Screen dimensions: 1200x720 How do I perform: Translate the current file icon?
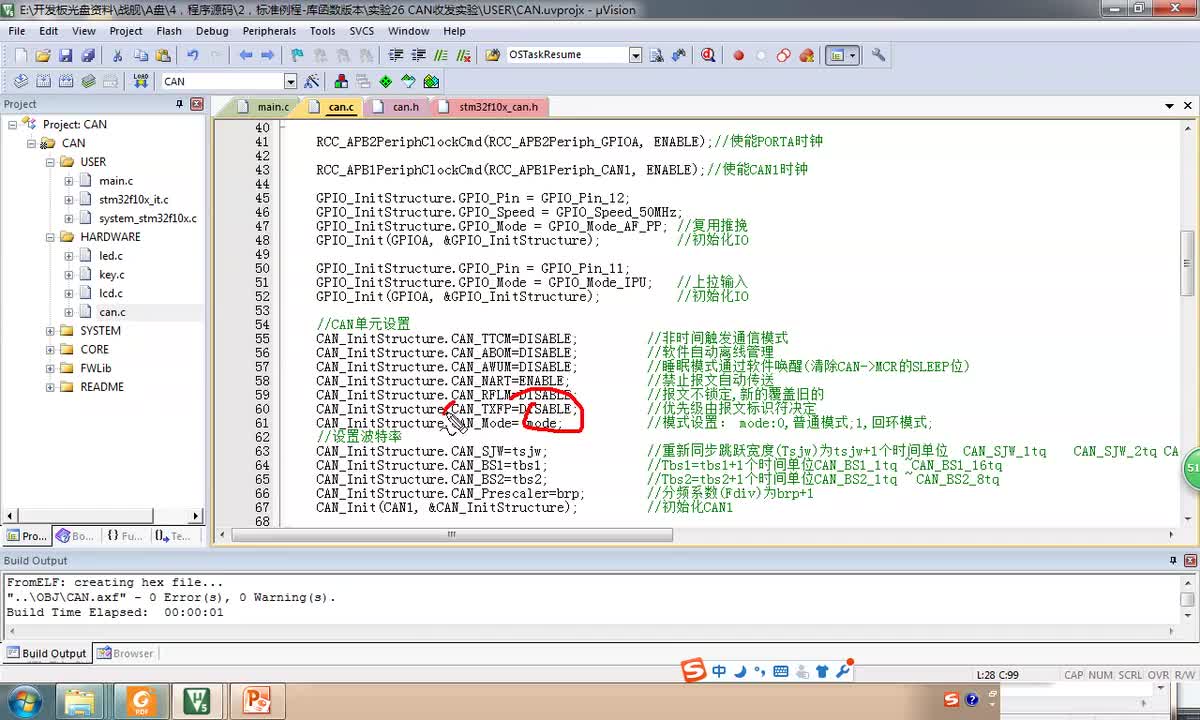(21, 81)
